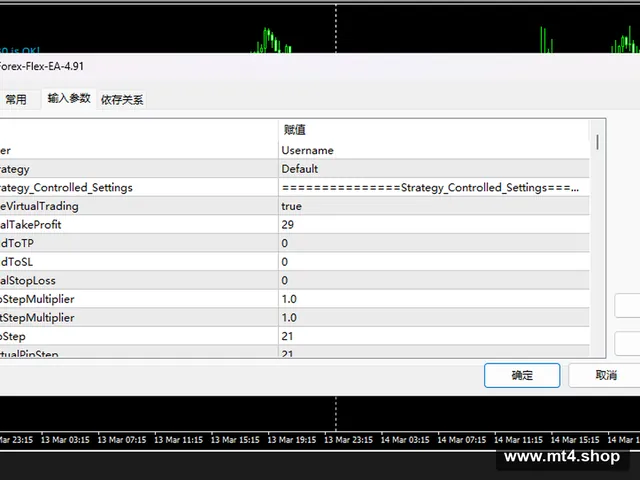Cancel dialog with 取消 button

pyautogui.click(x=606, y=375)
